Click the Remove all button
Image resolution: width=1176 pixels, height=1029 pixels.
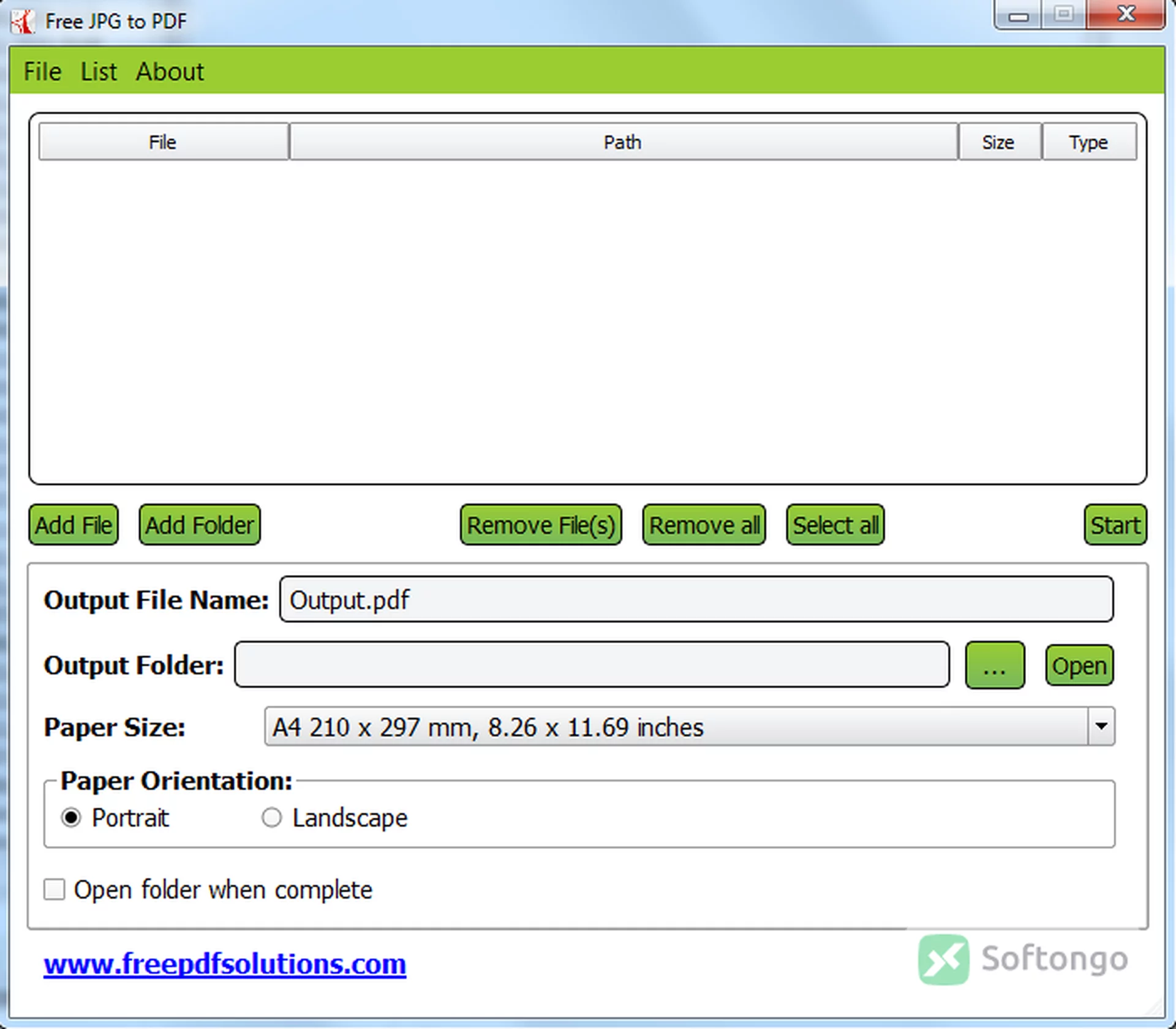click(704, 525)
